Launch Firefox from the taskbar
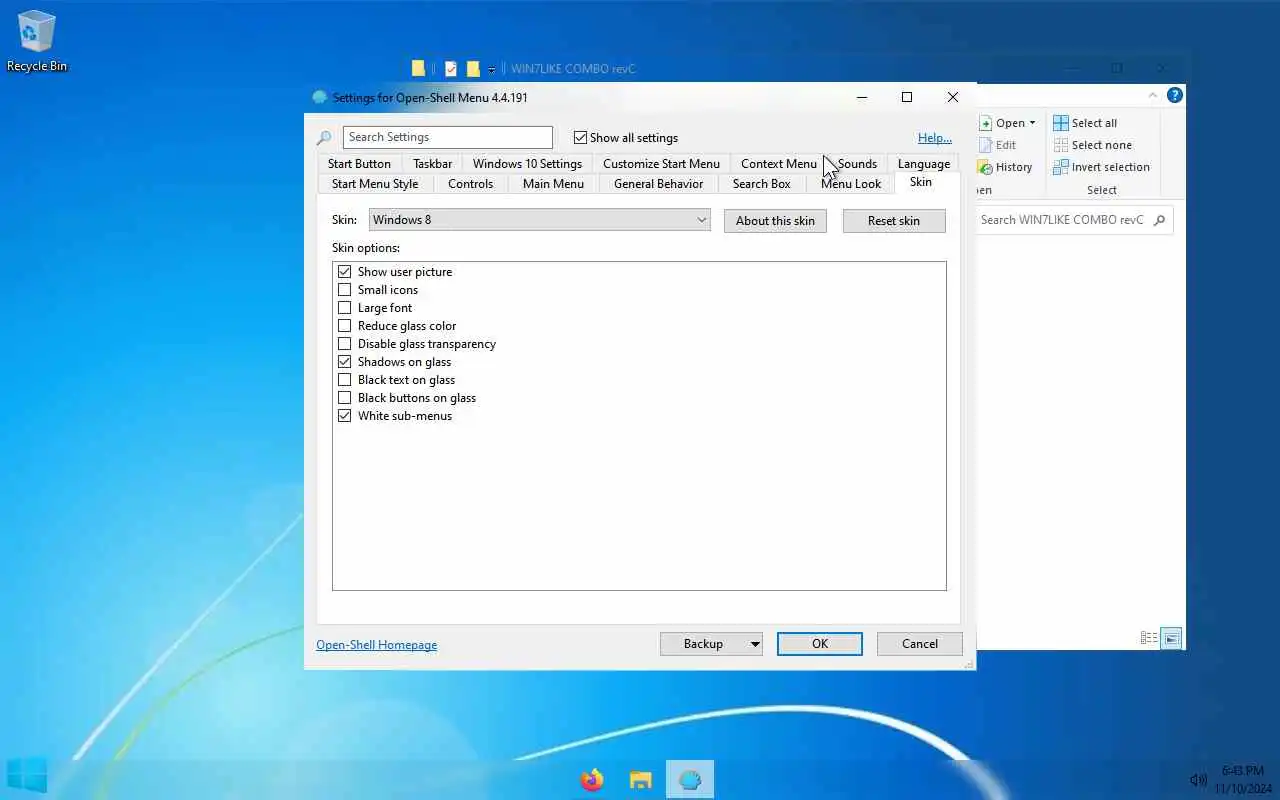 [592, 780]
